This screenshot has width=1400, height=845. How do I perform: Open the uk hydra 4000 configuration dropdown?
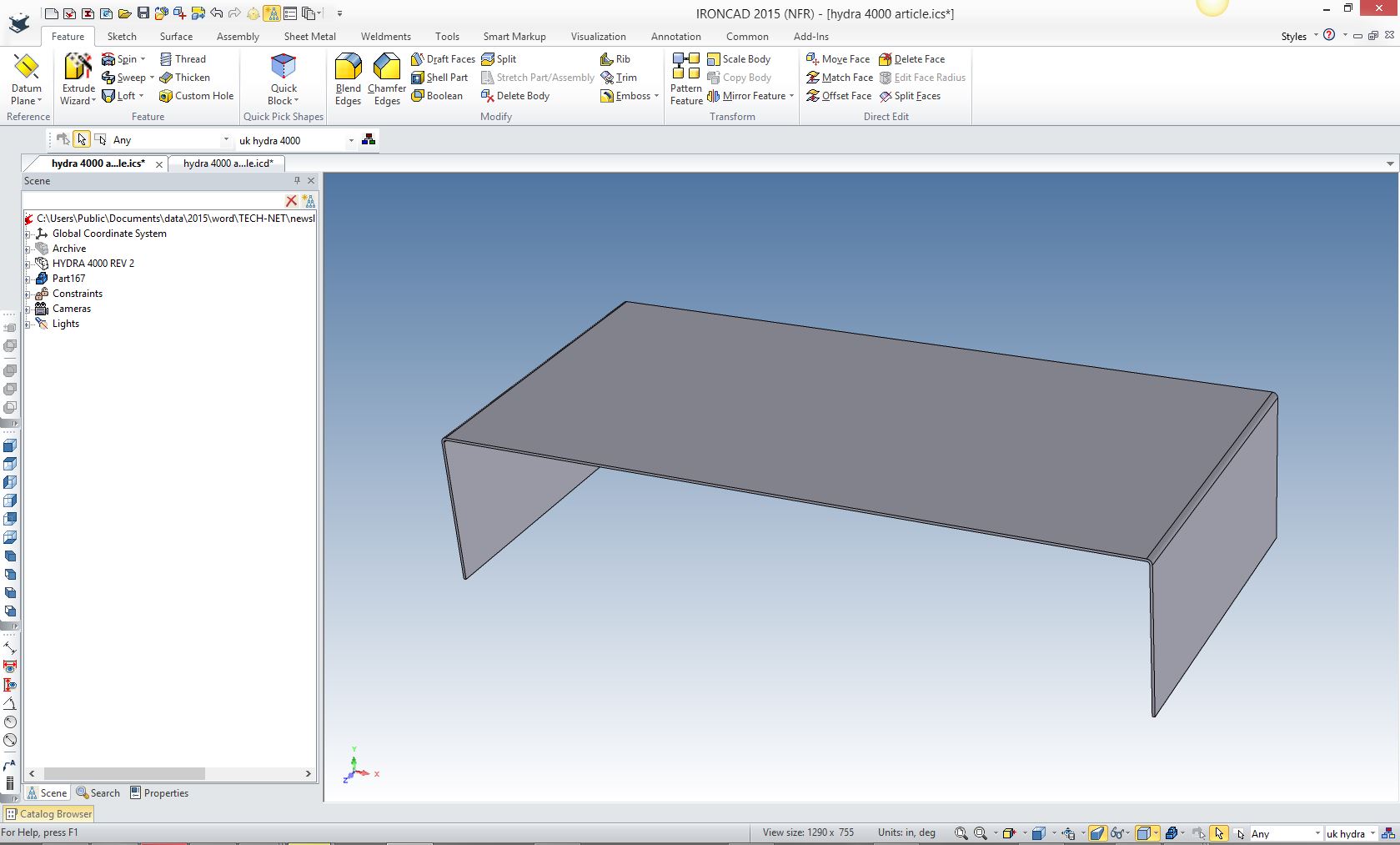351,140
